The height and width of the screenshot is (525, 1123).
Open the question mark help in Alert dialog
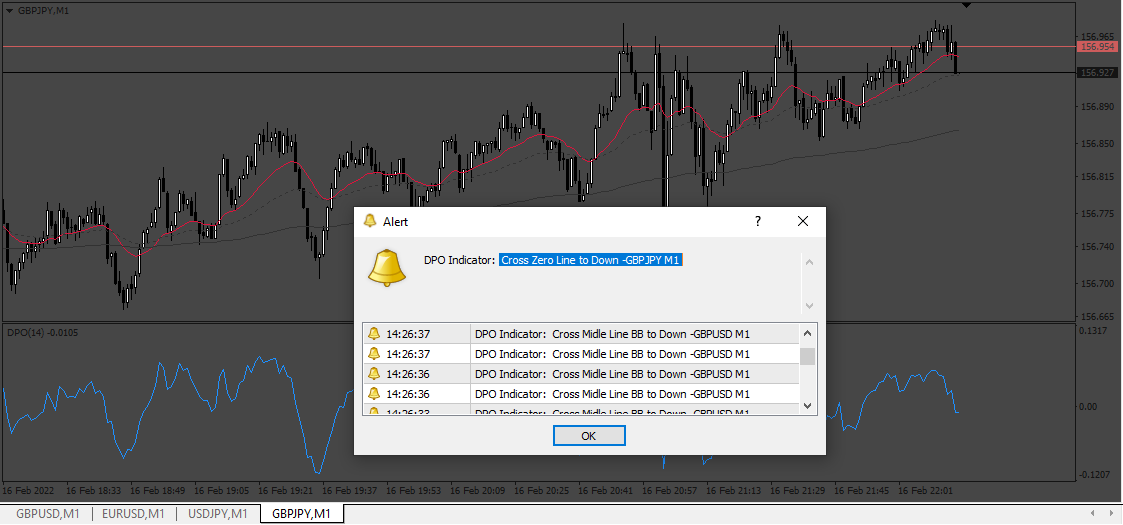point(758,221)
